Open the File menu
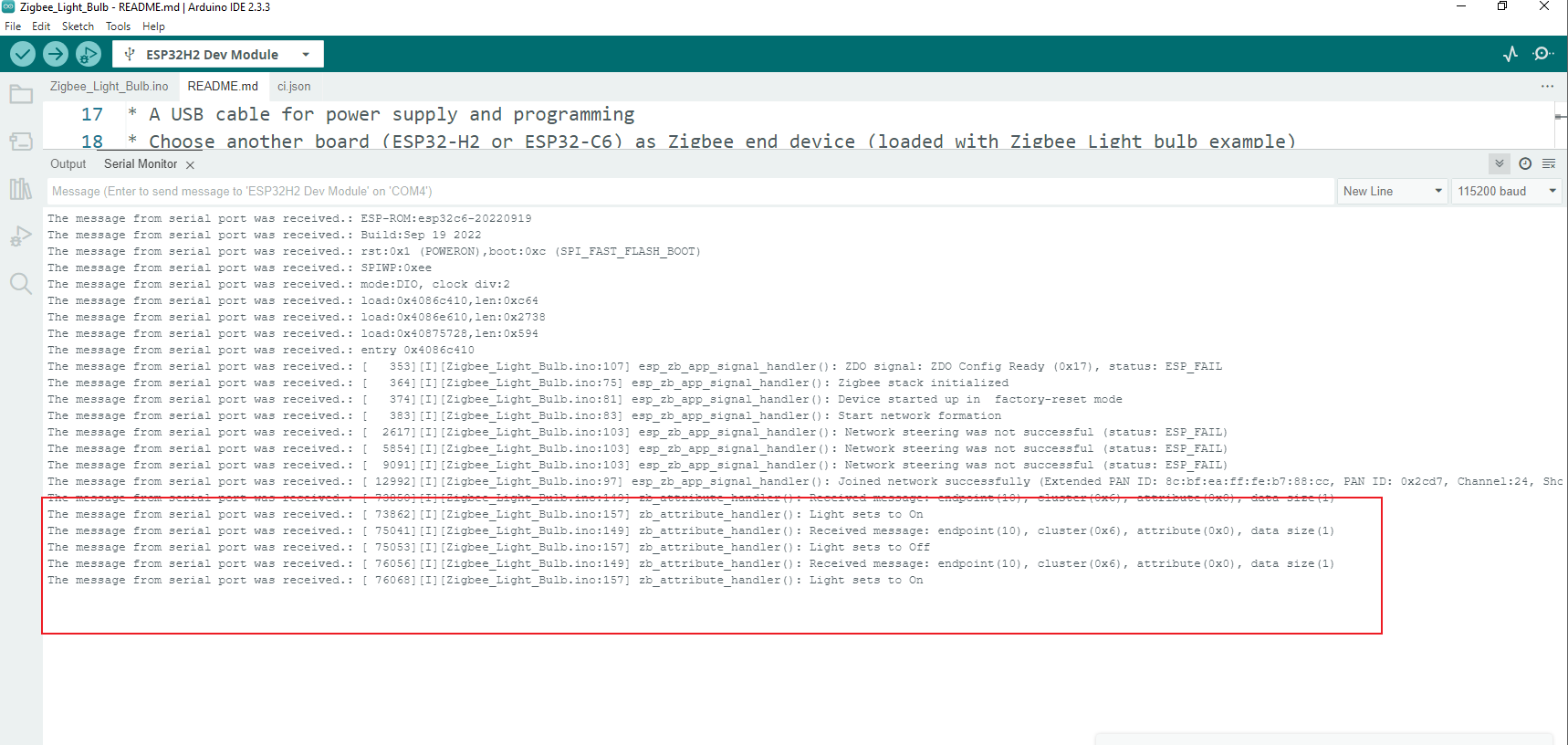This screenshot has width=1568, height=745. click(x=13, y=26)
